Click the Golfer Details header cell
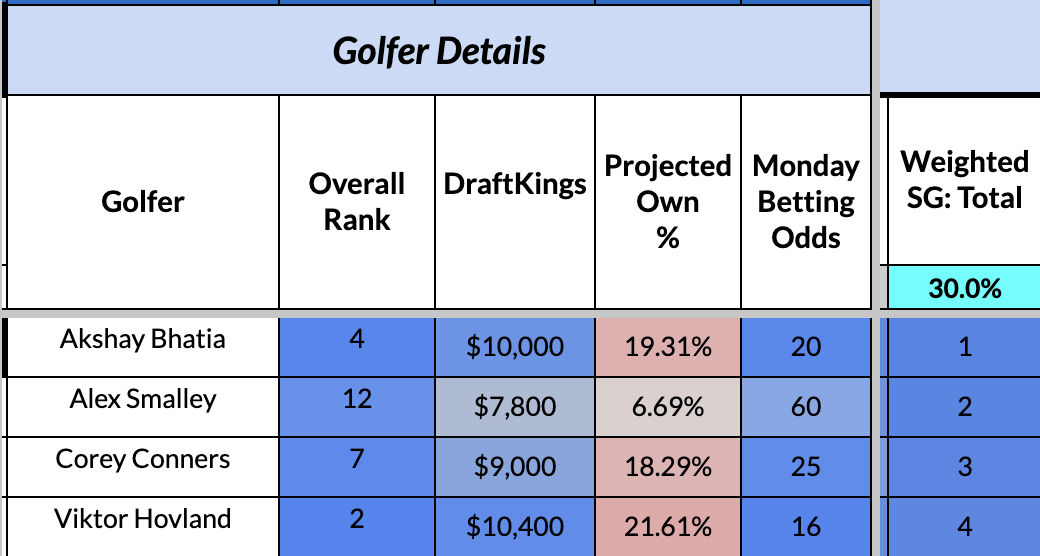The width and height of the screenshot is (1040, 556). pos(439,51)
